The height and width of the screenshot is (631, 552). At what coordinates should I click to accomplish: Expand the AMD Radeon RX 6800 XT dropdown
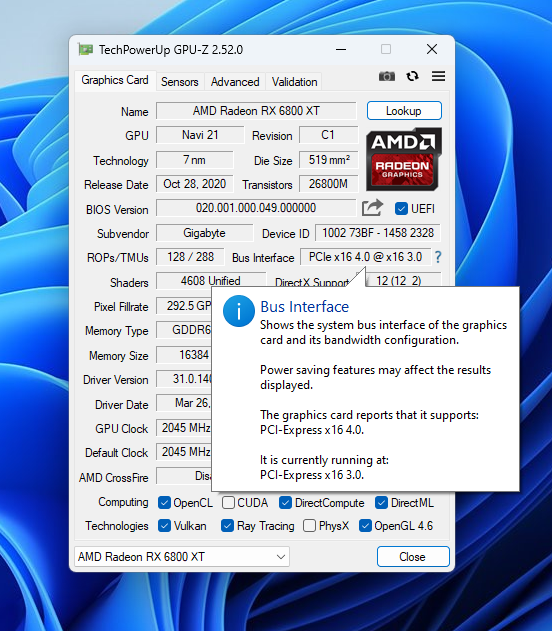pos(182,557)
